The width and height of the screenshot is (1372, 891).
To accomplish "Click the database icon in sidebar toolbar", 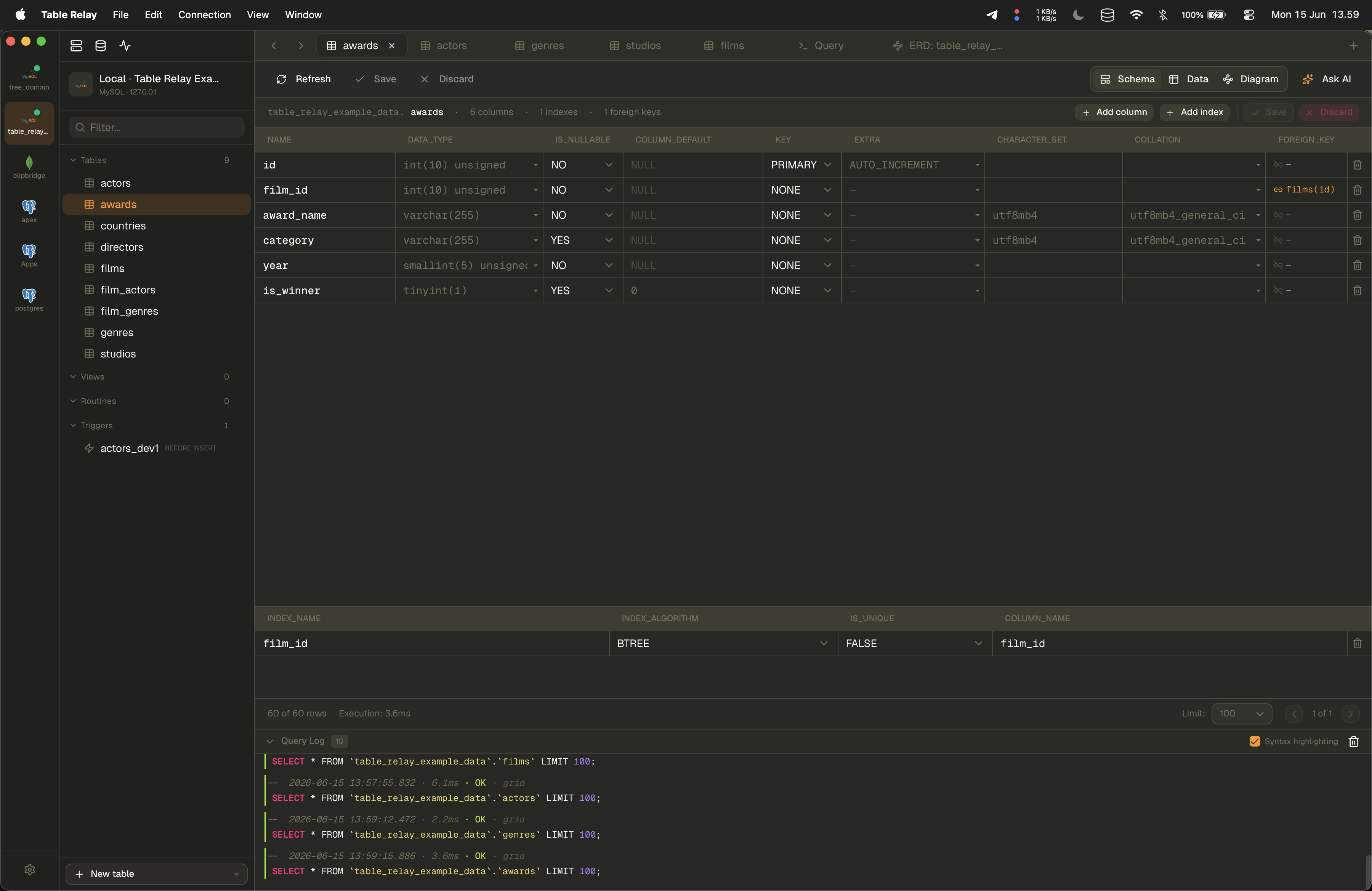I will coord(100,45).
